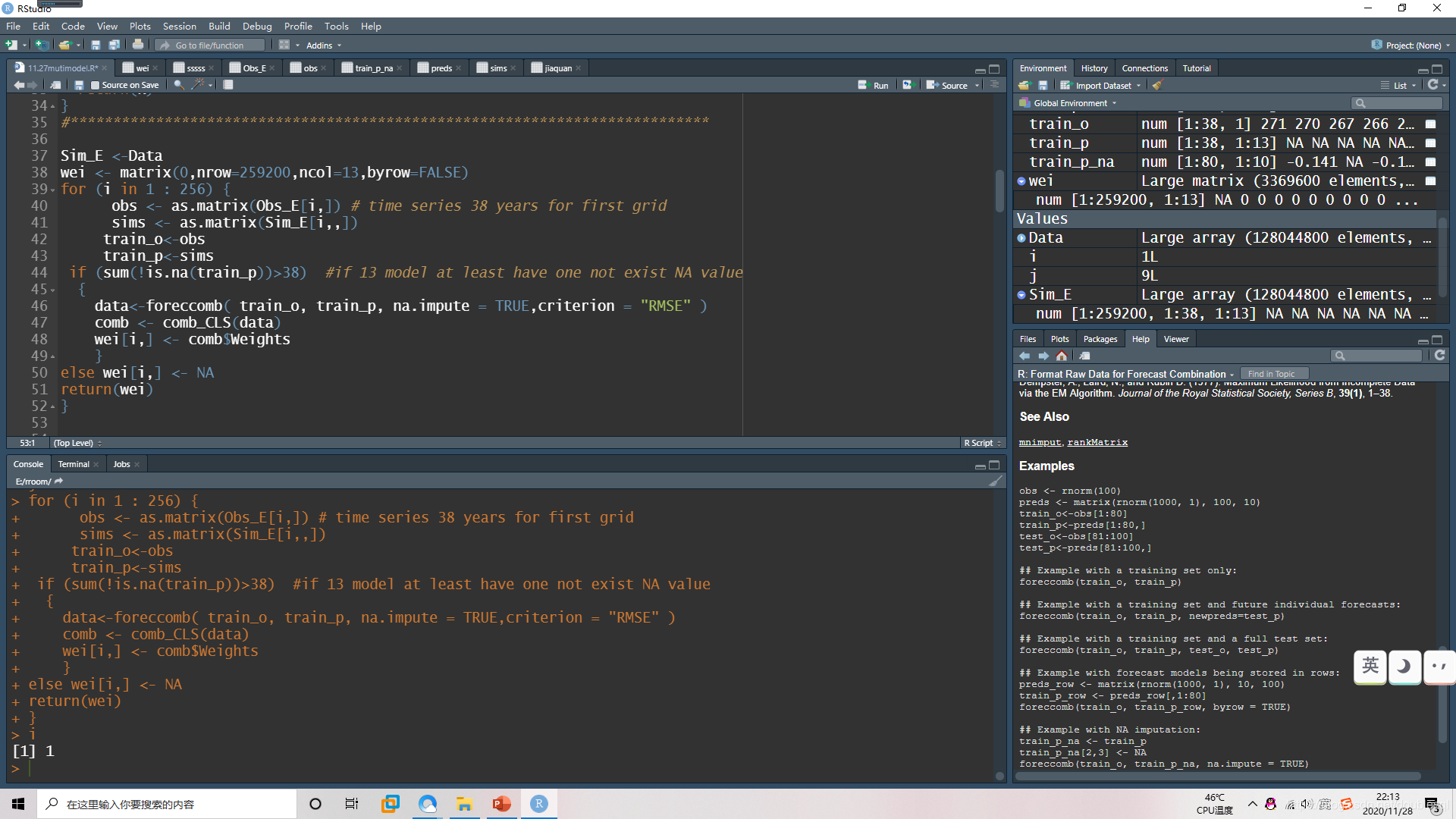Open the wei variable via its grid icon
The image size is (1456, 819).
[1430, 181]
